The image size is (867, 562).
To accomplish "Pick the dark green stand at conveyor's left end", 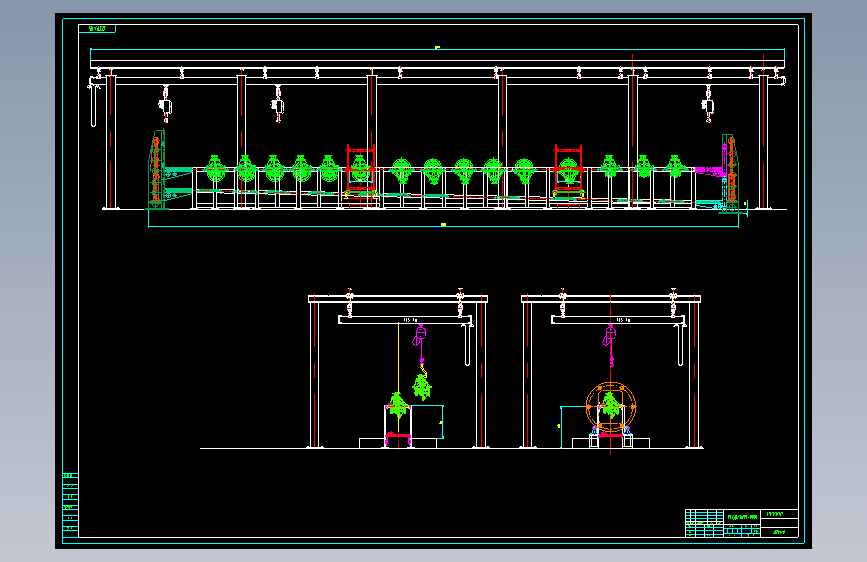I will (156, 170).
